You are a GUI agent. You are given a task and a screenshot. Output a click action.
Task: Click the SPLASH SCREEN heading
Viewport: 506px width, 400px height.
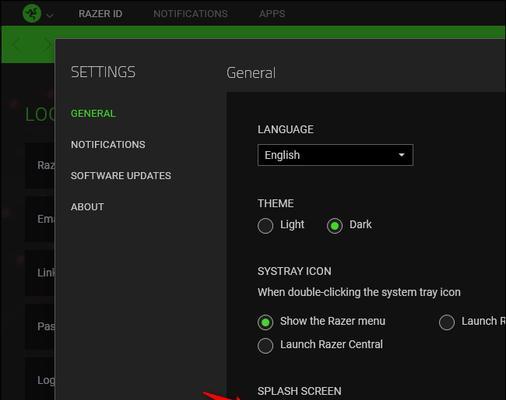299,391
